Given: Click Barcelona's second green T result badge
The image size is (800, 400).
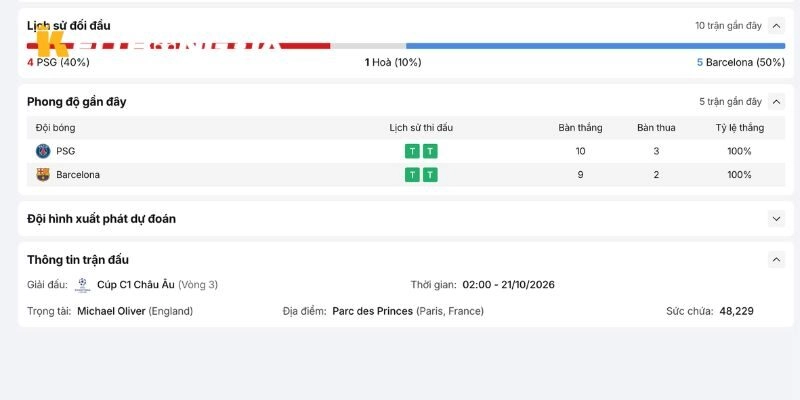Looking at the screenshot, I should tap(430, 175).
